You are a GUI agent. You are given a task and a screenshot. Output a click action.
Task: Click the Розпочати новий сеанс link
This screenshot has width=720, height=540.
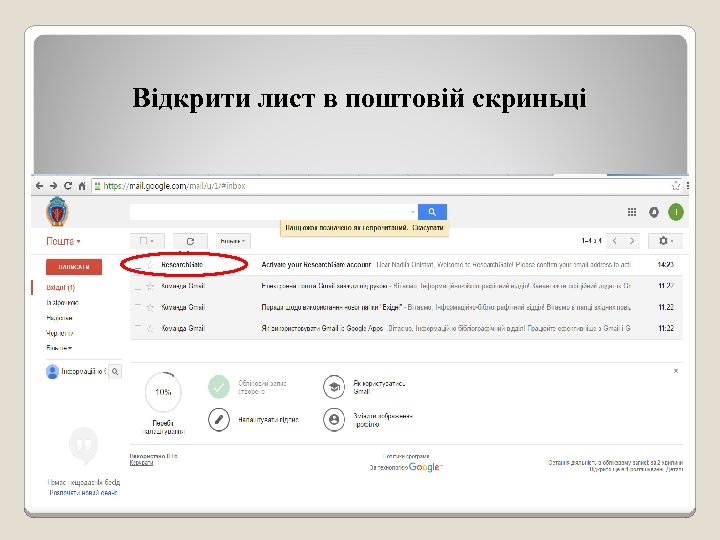click(84, 492)
